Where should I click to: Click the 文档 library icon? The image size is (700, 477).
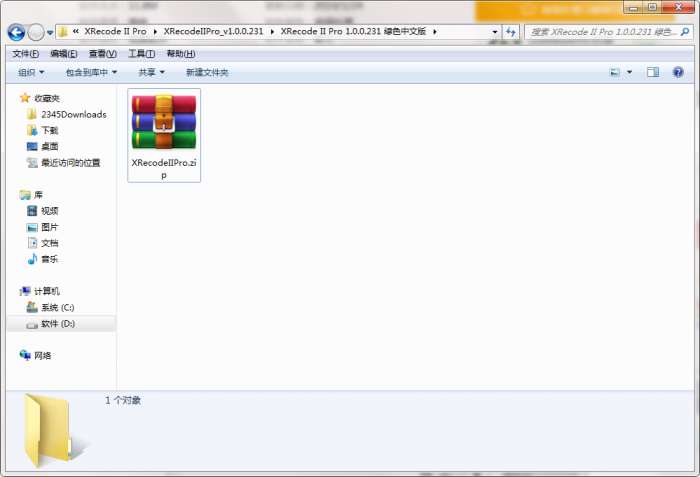32,243
